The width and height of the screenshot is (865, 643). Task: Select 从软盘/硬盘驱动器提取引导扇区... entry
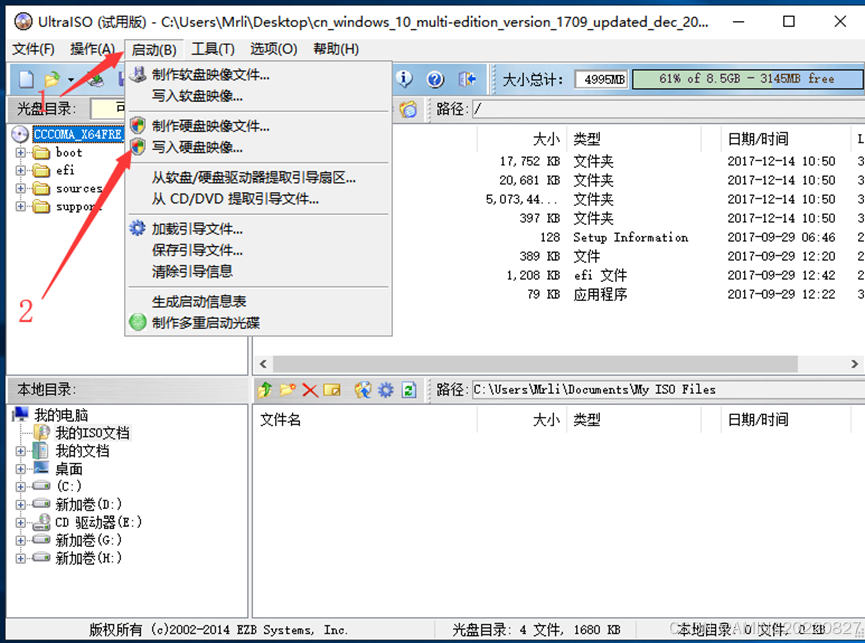[259, 177]
